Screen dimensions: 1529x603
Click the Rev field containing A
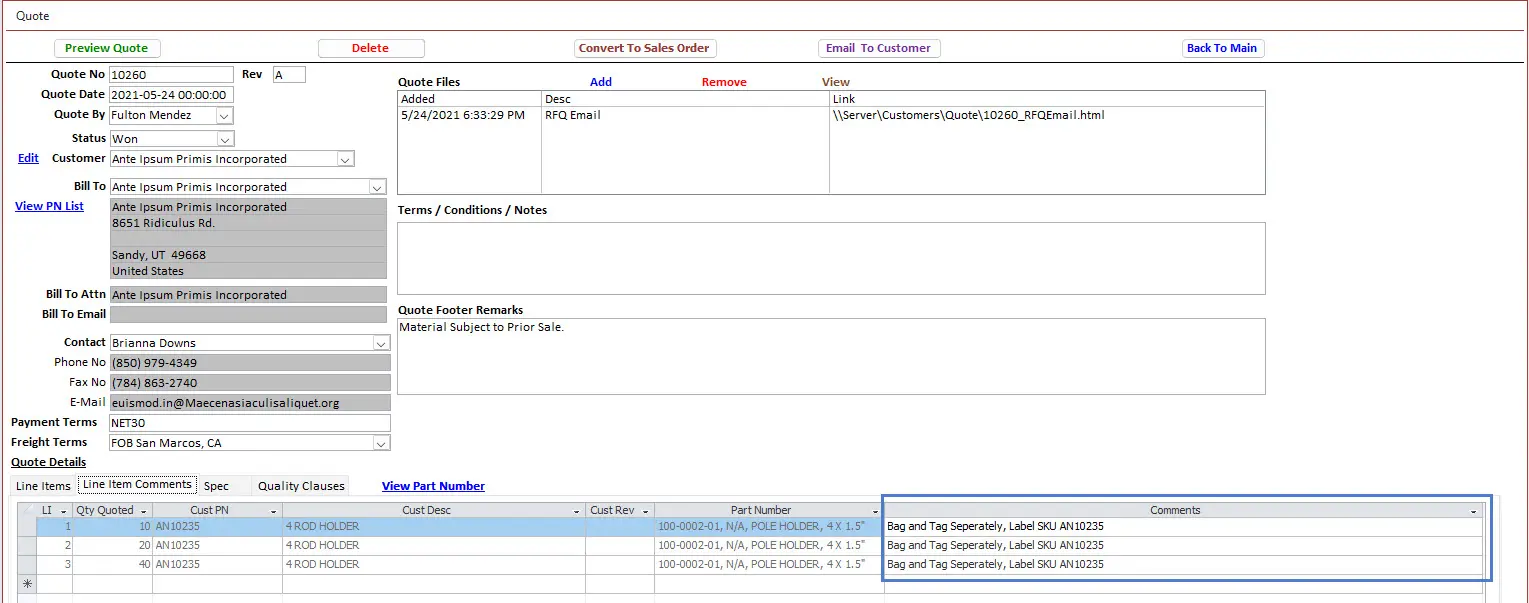pos(289,75)
